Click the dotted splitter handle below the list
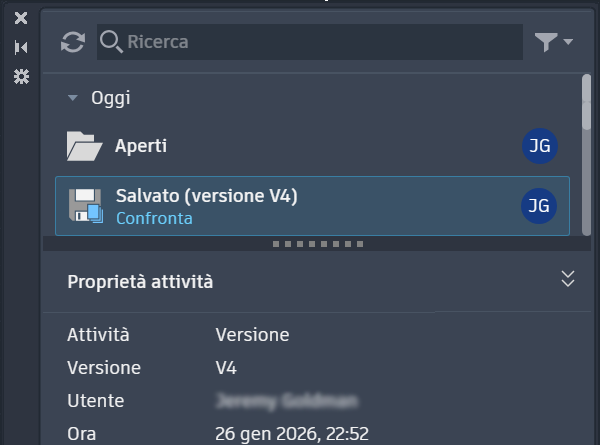Screen dimensions: 600x445 click(x=318, y=244)
